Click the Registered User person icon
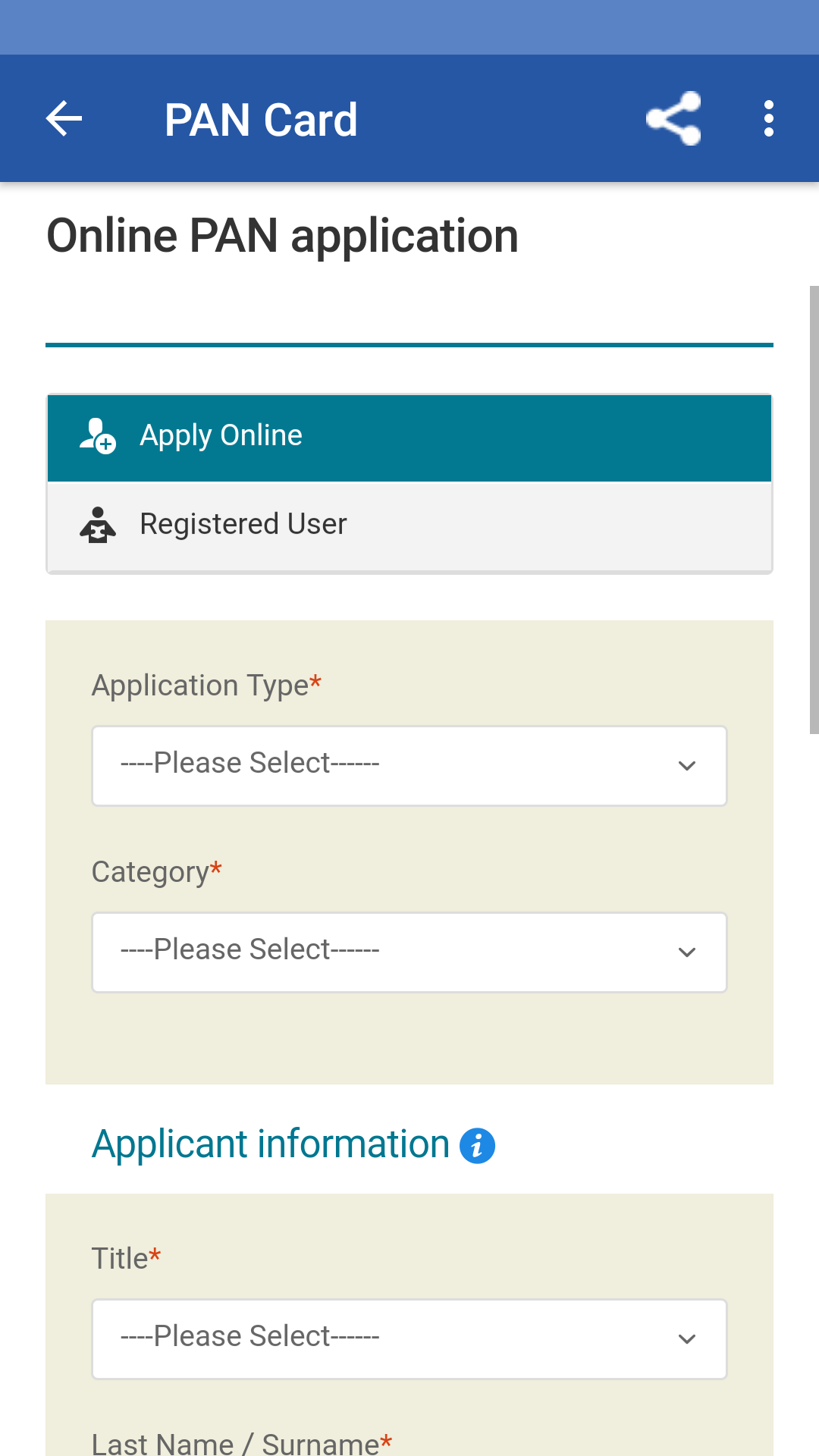The image size is (819, 1456). (98, 525)
